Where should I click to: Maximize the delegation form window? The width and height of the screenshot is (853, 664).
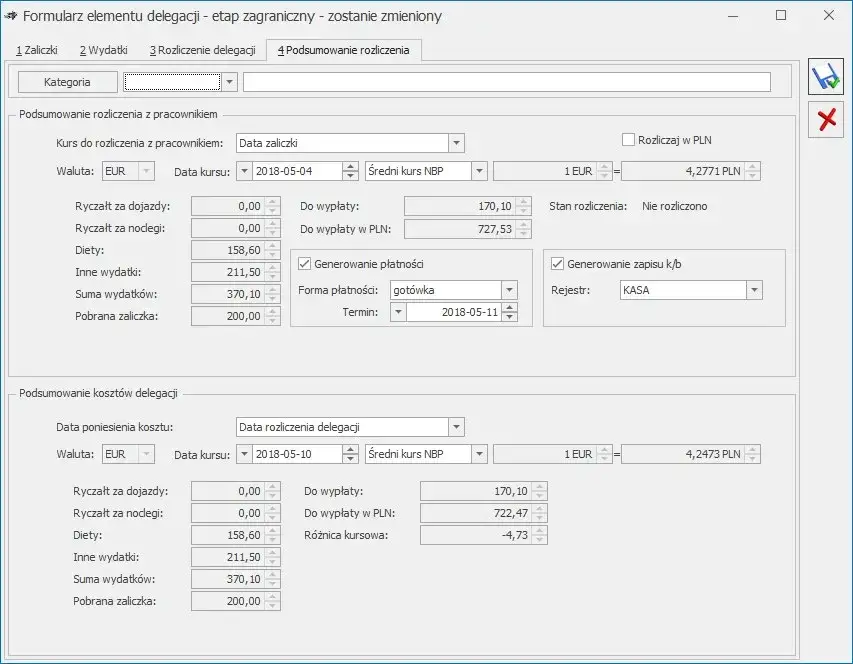(781, 16)
